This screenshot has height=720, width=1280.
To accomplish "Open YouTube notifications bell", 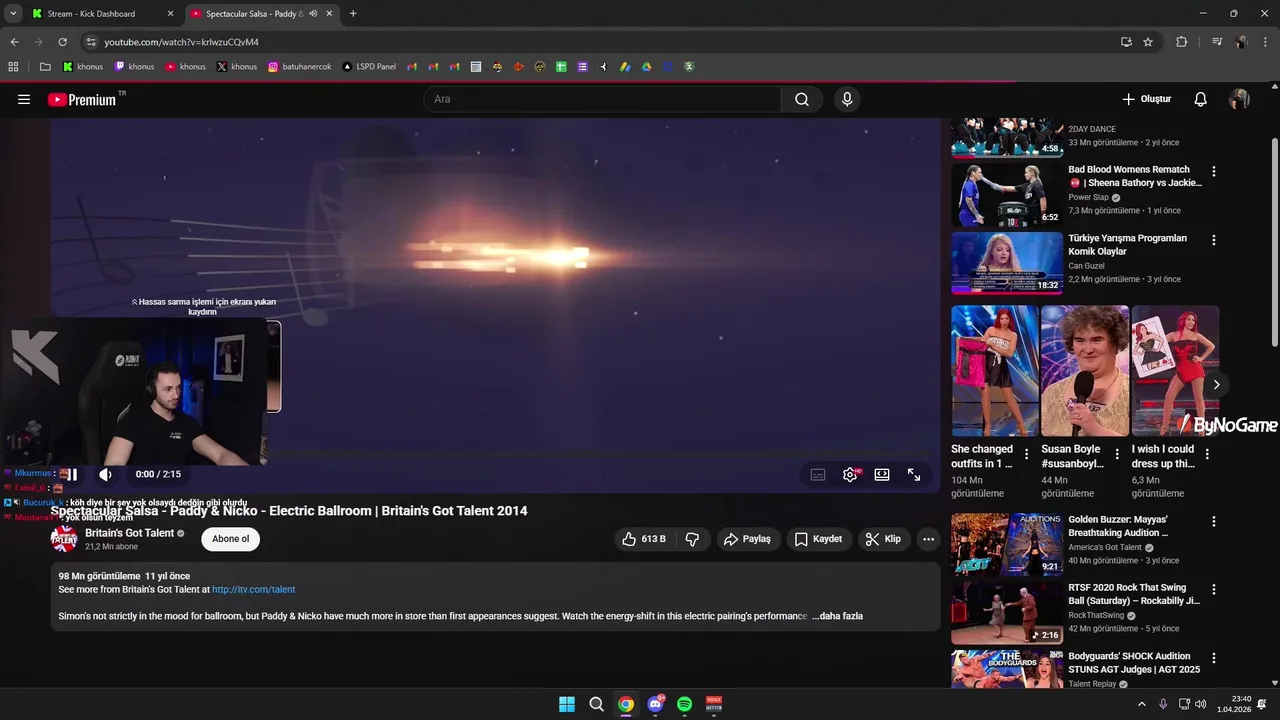I will tap(1200, 99).
